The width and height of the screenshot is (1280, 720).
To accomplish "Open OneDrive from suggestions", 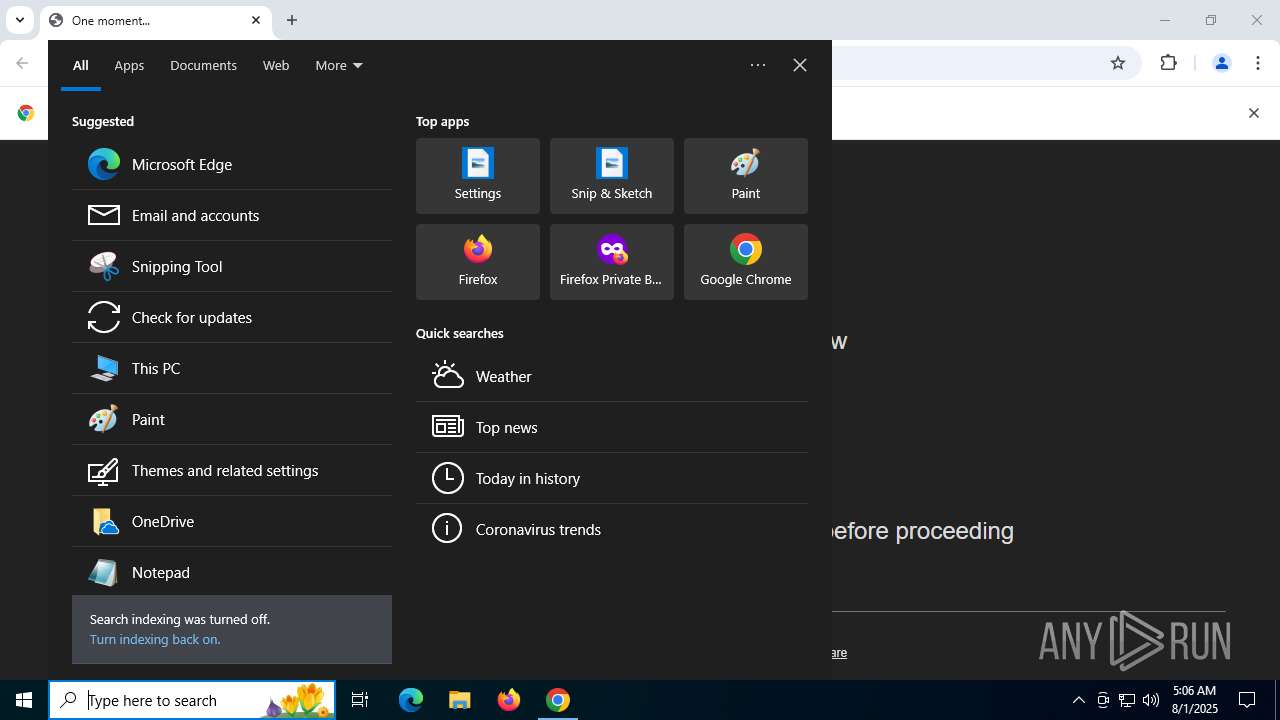I will click(x=232, y=521).
